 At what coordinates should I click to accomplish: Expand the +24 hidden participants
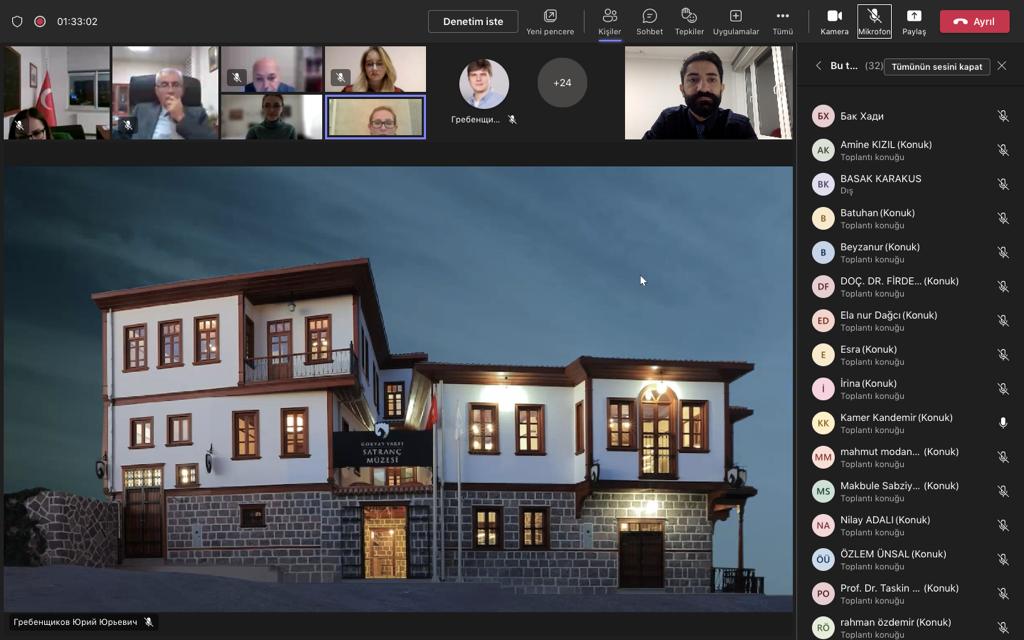coord(562,83)
